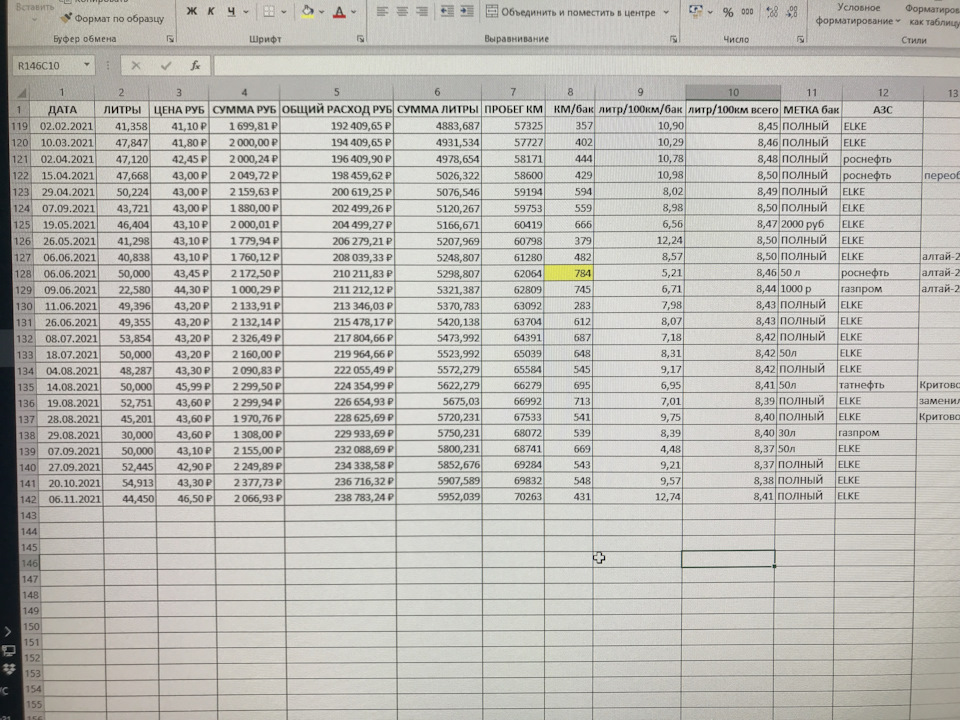Cancel formula entry (X)
960x720 pixels.
click(136, 66)
